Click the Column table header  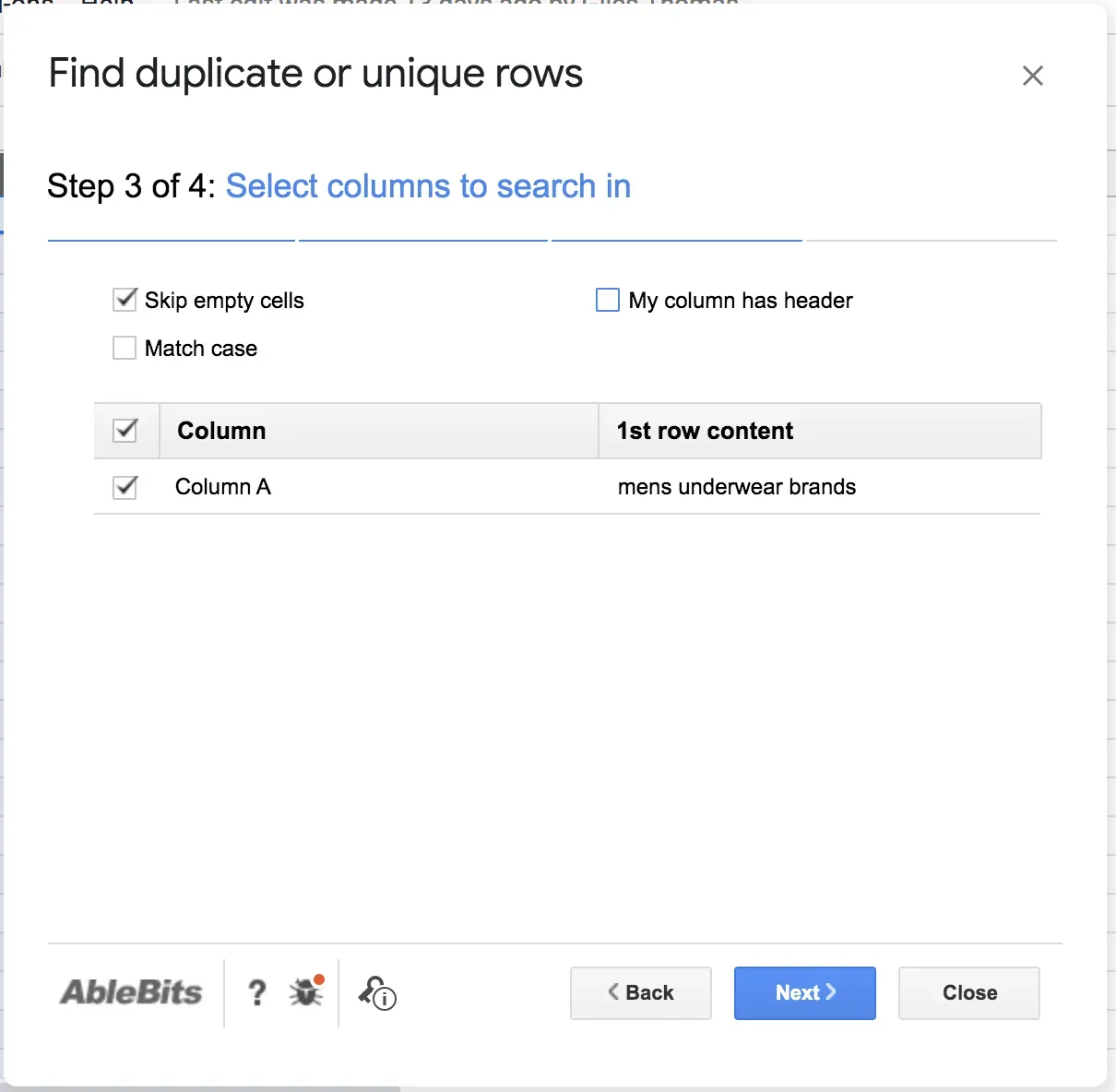pyautogui.click(x=221, y=431)
